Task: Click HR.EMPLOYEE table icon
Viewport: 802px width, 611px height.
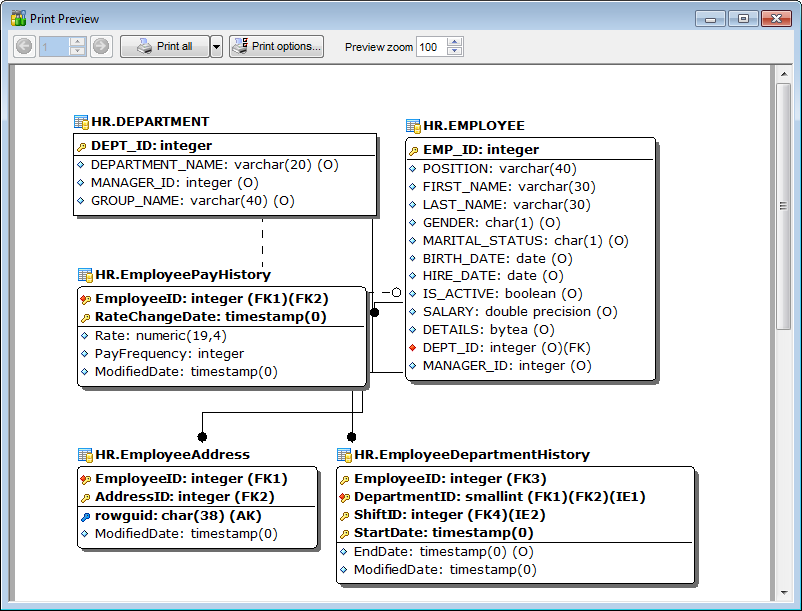Action: coord(413,126)
